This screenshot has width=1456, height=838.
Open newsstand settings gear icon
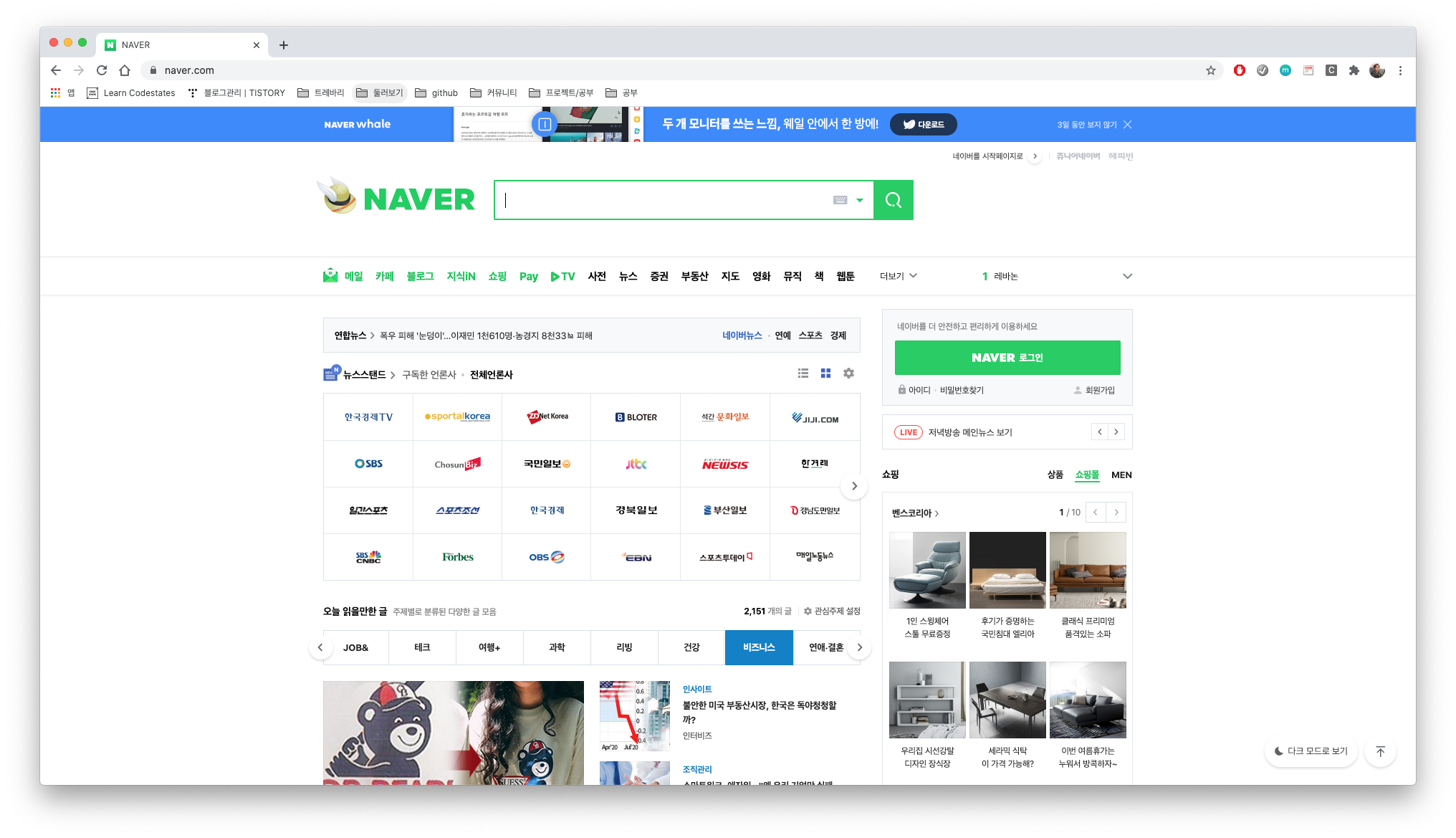[848, 373]
